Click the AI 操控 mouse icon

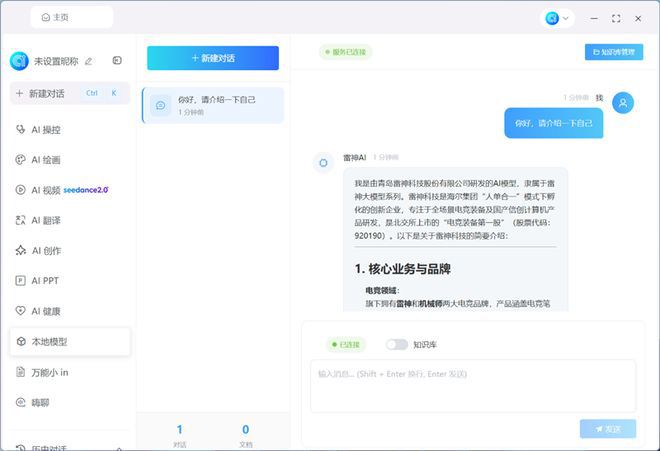tap(20, 129)
